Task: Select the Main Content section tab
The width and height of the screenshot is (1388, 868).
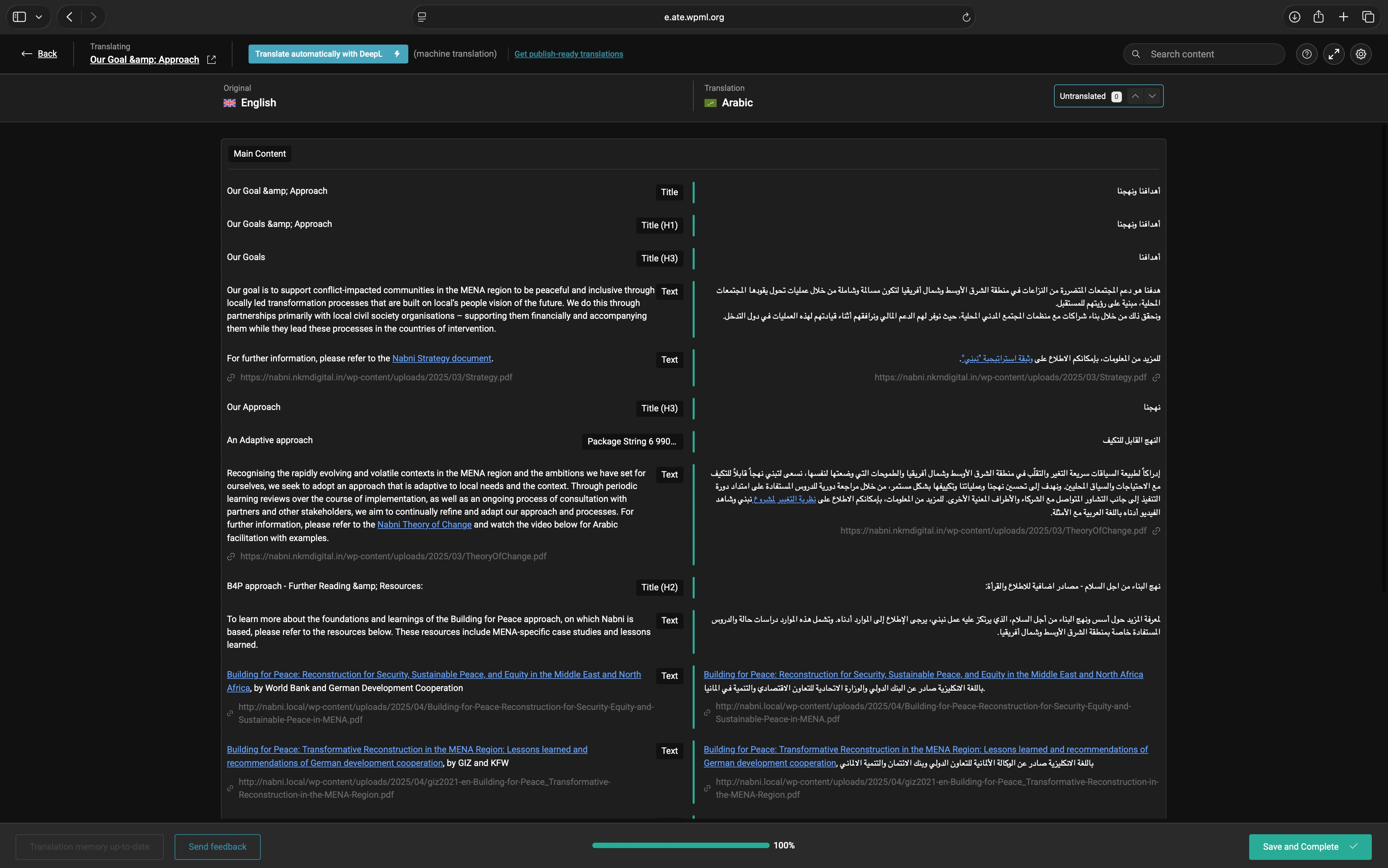Action: tap(259, 154)
